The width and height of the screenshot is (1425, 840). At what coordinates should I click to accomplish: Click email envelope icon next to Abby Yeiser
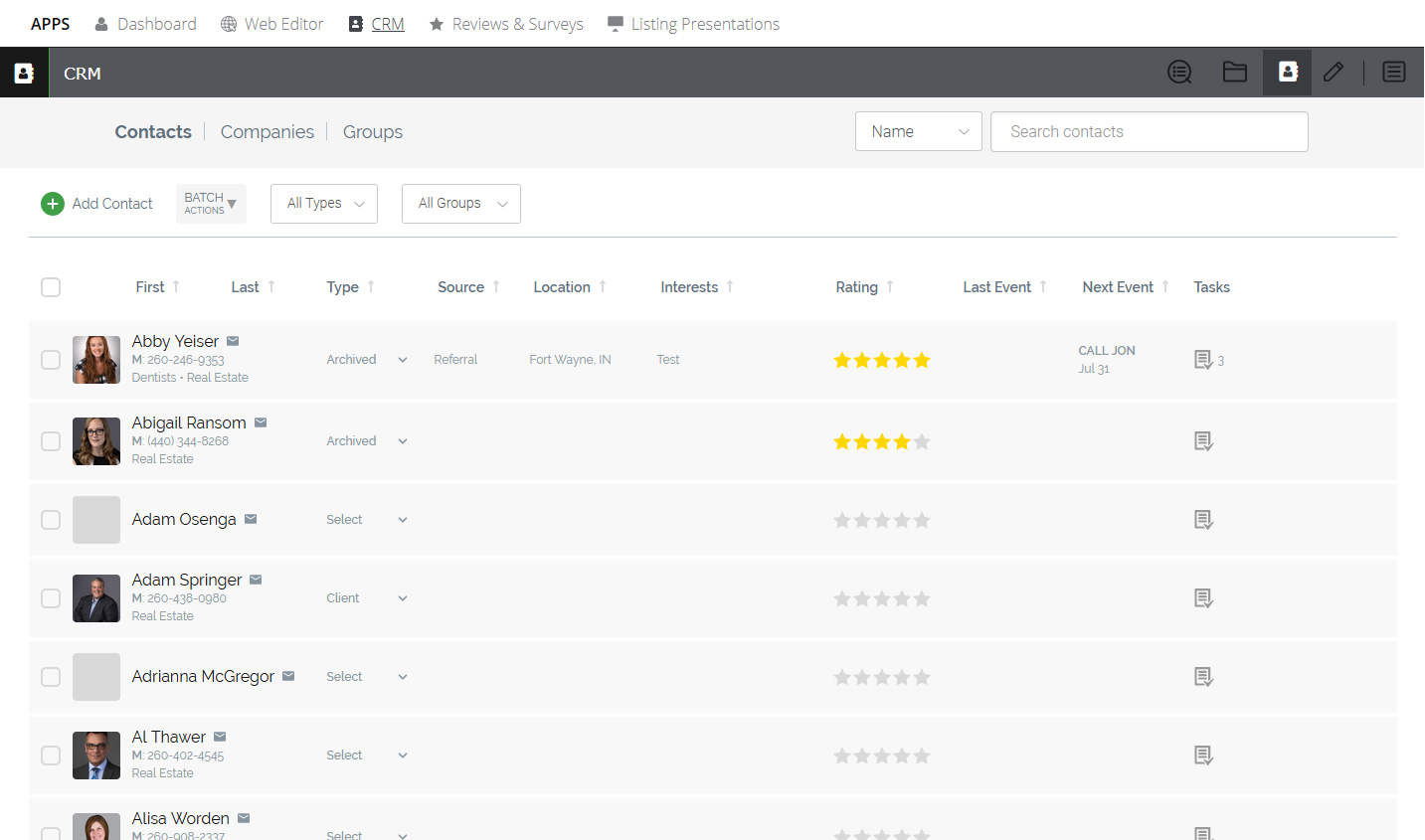(x=233, y=341)
